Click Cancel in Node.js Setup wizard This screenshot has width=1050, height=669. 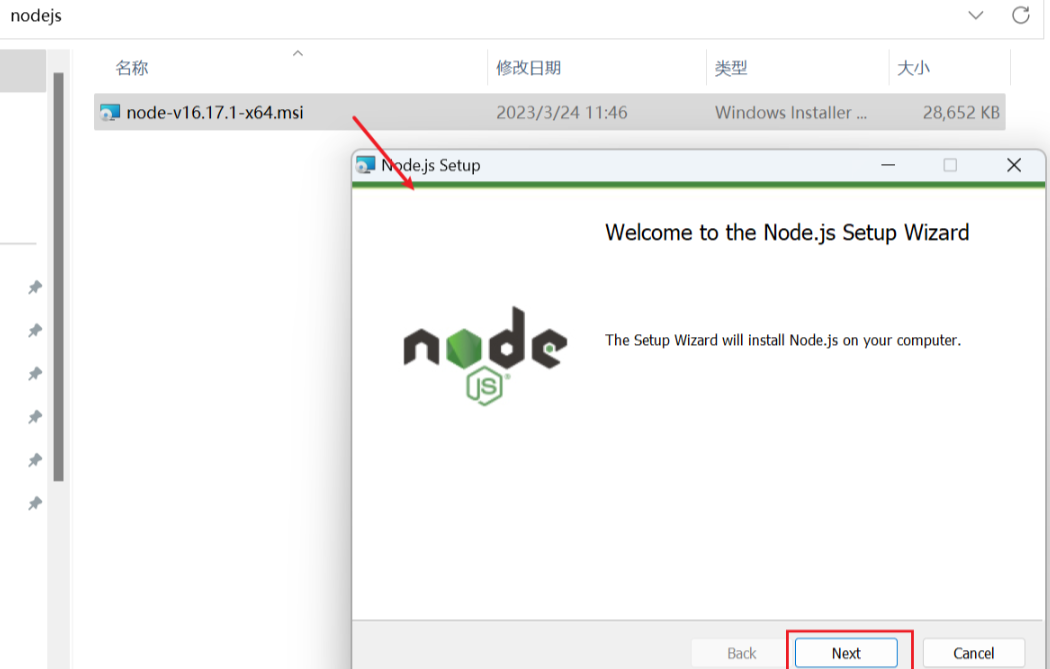point(974,653)
